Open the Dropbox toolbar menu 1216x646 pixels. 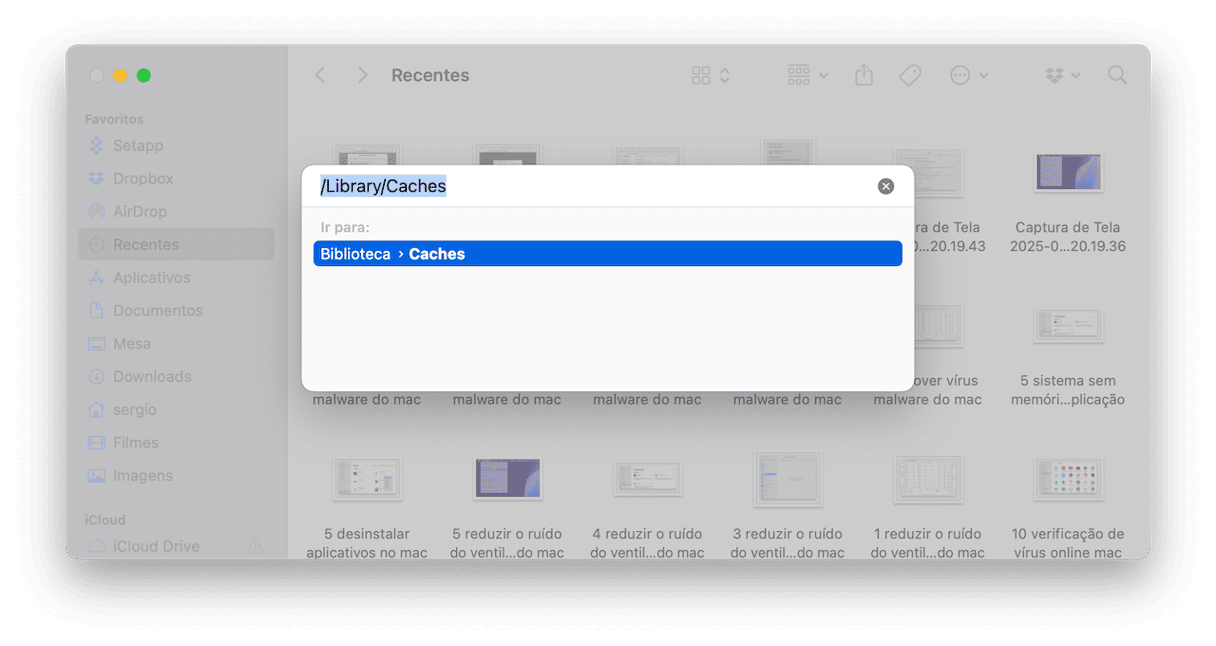pyautogui.click(x=1062, y=75)
